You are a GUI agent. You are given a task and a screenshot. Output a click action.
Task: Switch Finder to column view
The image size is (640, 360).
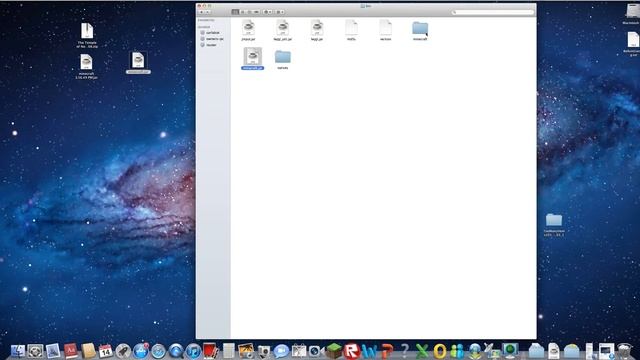coord(249,12)
